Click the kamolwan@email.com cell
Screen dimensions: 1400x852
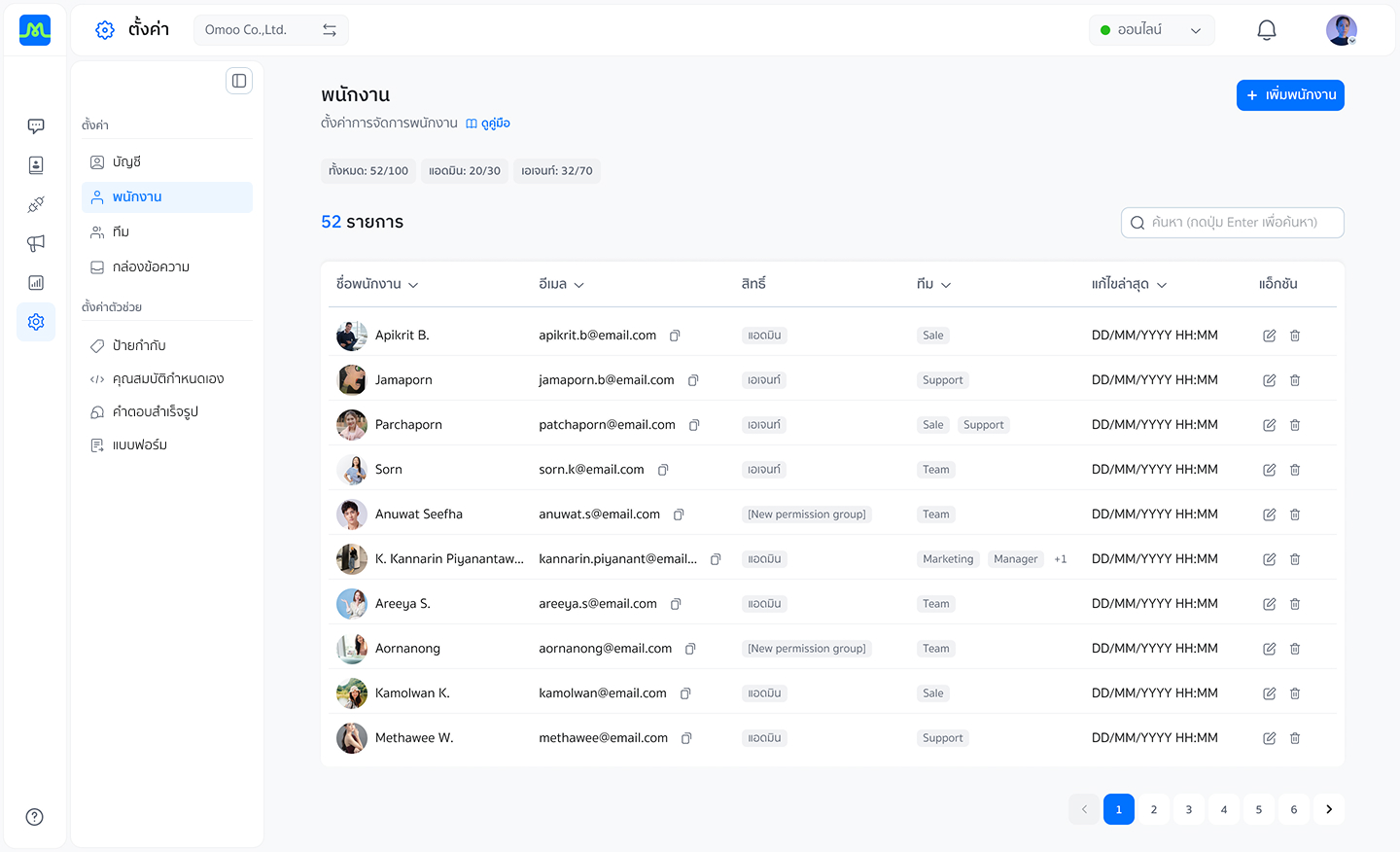pyautogui.click(x=603, y=693)
